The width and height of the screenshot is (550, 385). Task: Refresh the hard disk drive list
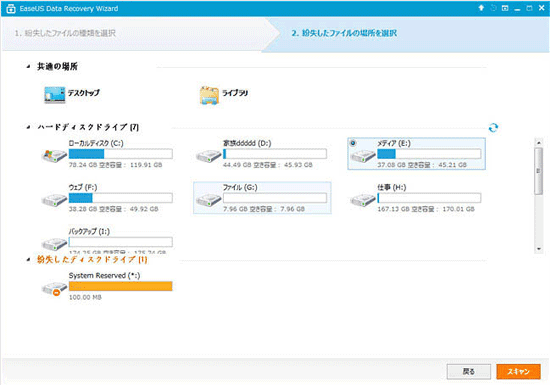click(x=493, y=128)
